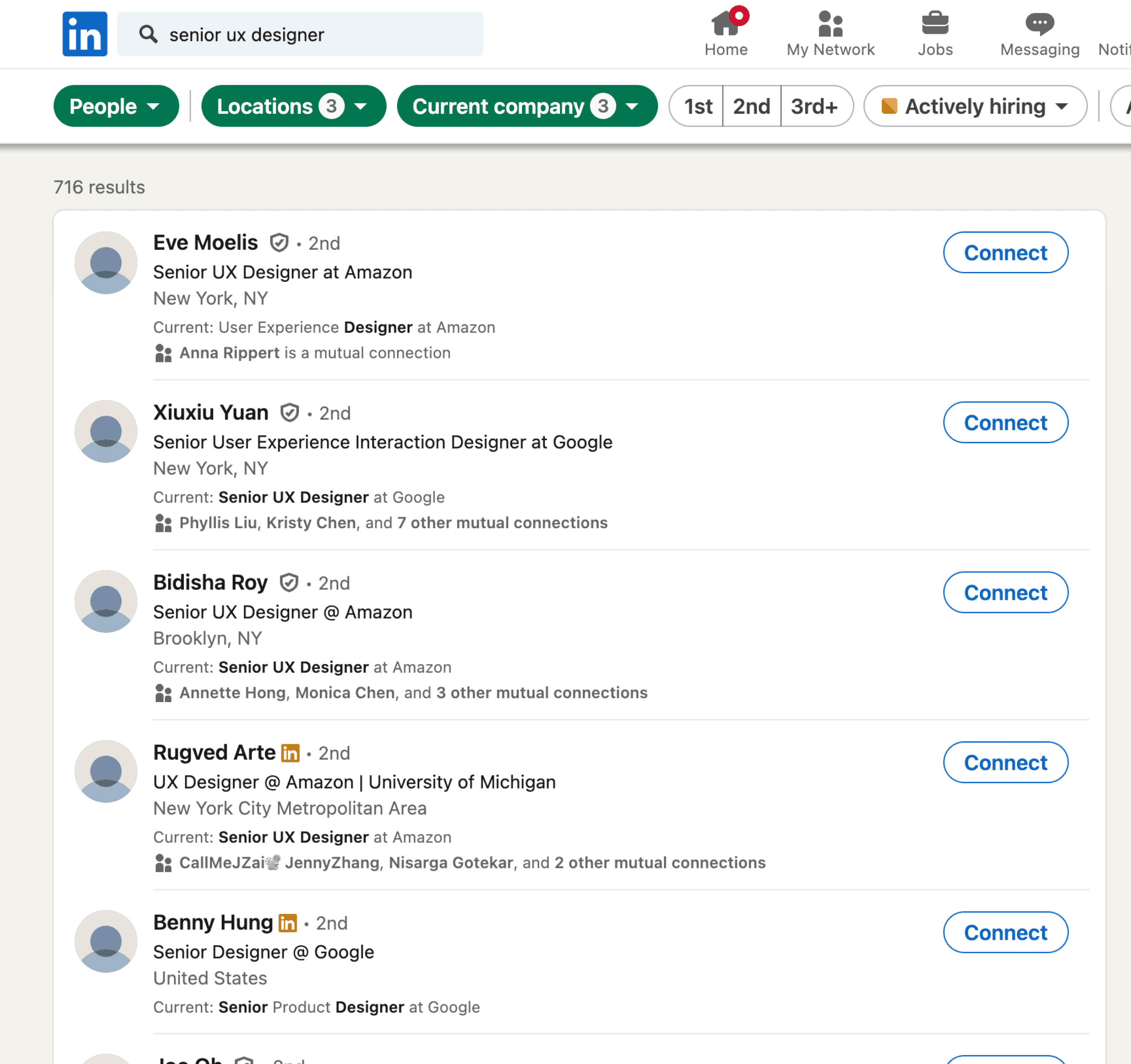The width and height of the screenshot is (1131, 1064).
Task: Click Xiuxiu Yuan verification shield badge
Action: pyautogui.click(x=290, y=412)
